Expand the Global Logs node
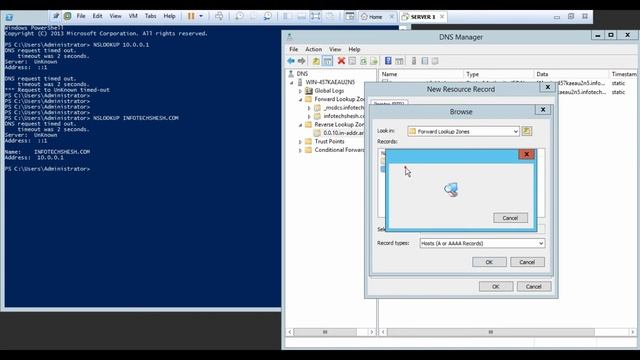Image resolution: width=640 pixels, height=360 pixels. (300, 91)
